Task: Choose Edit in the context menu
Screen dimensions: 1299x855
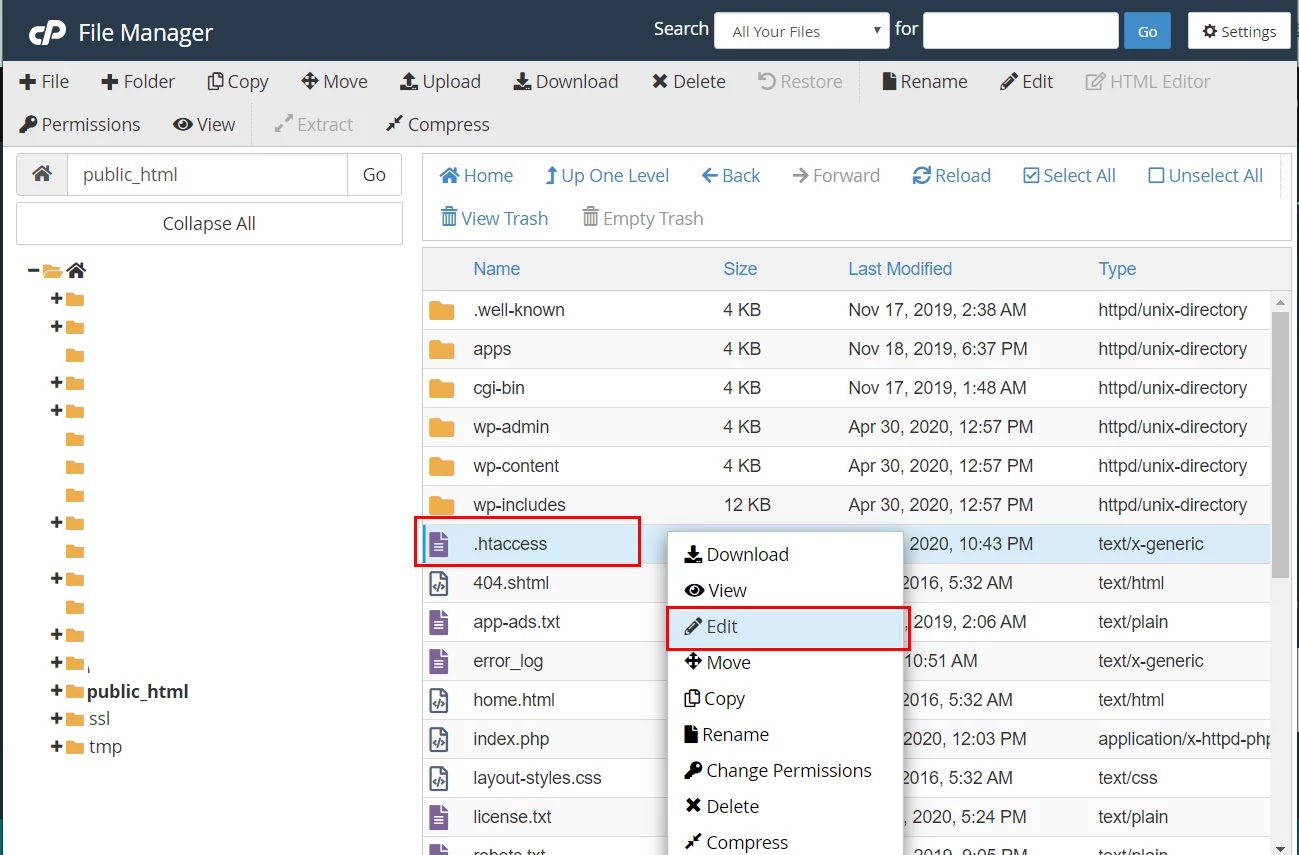Action: pyautogui.click(x=785, y=627)
